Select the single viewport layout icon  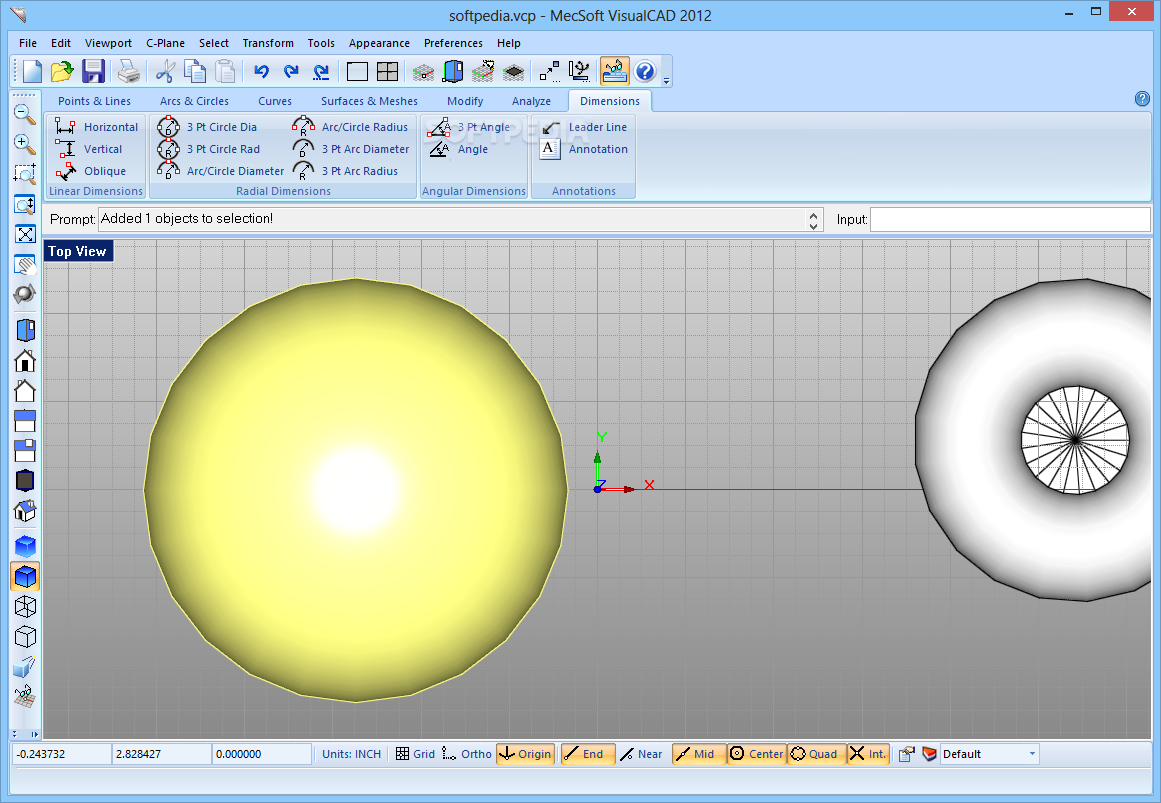pos(357,71)
